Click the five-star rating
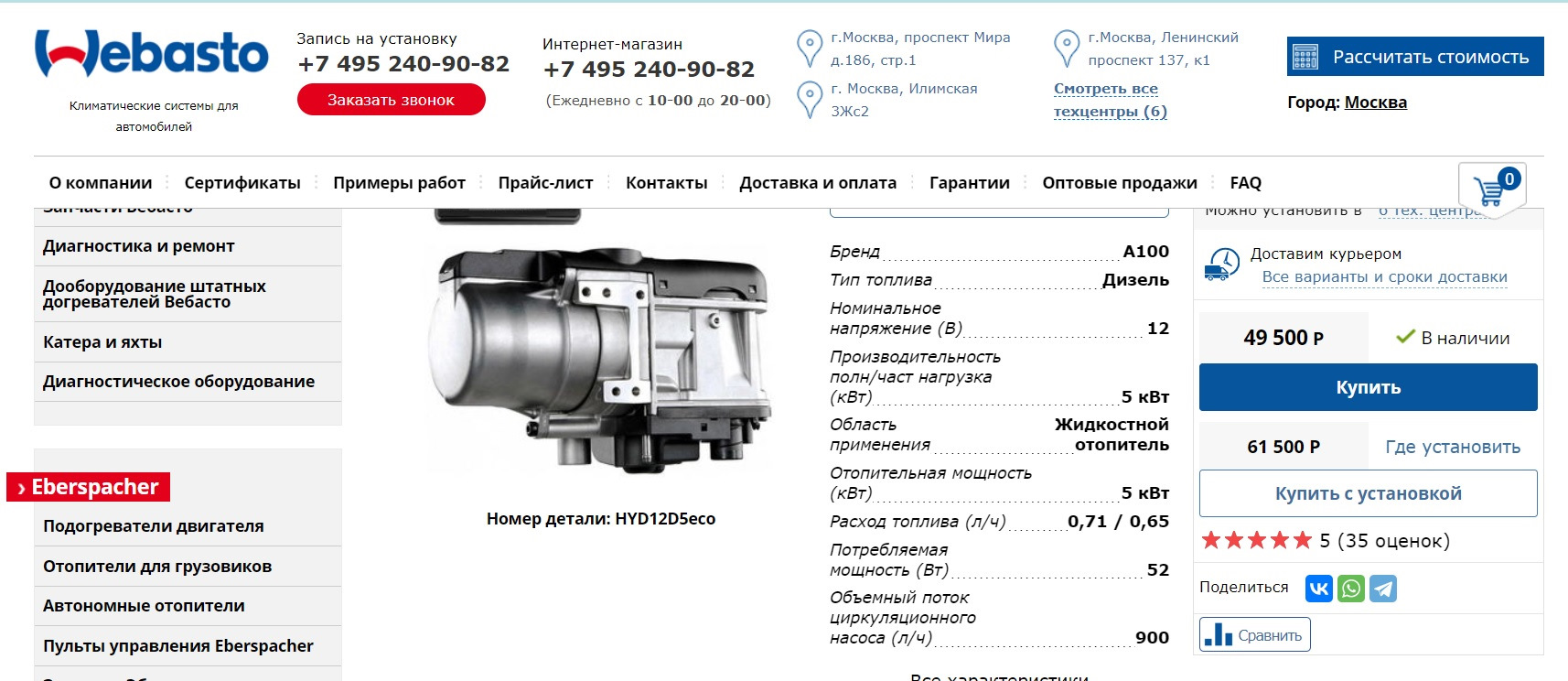Screen dimensions: 1568x681 coord(1257,540)
